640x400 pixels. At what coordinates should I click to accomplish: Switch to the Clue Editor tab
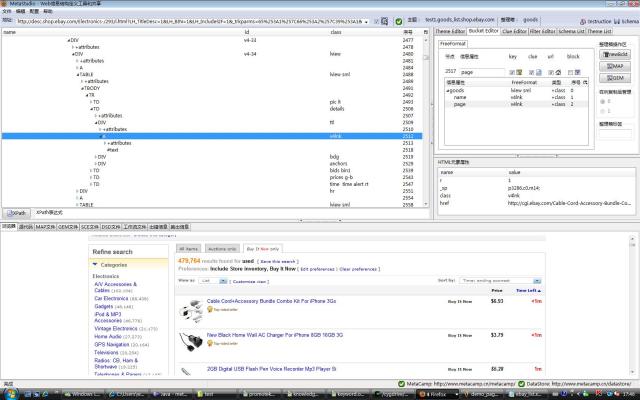(514, 31)
